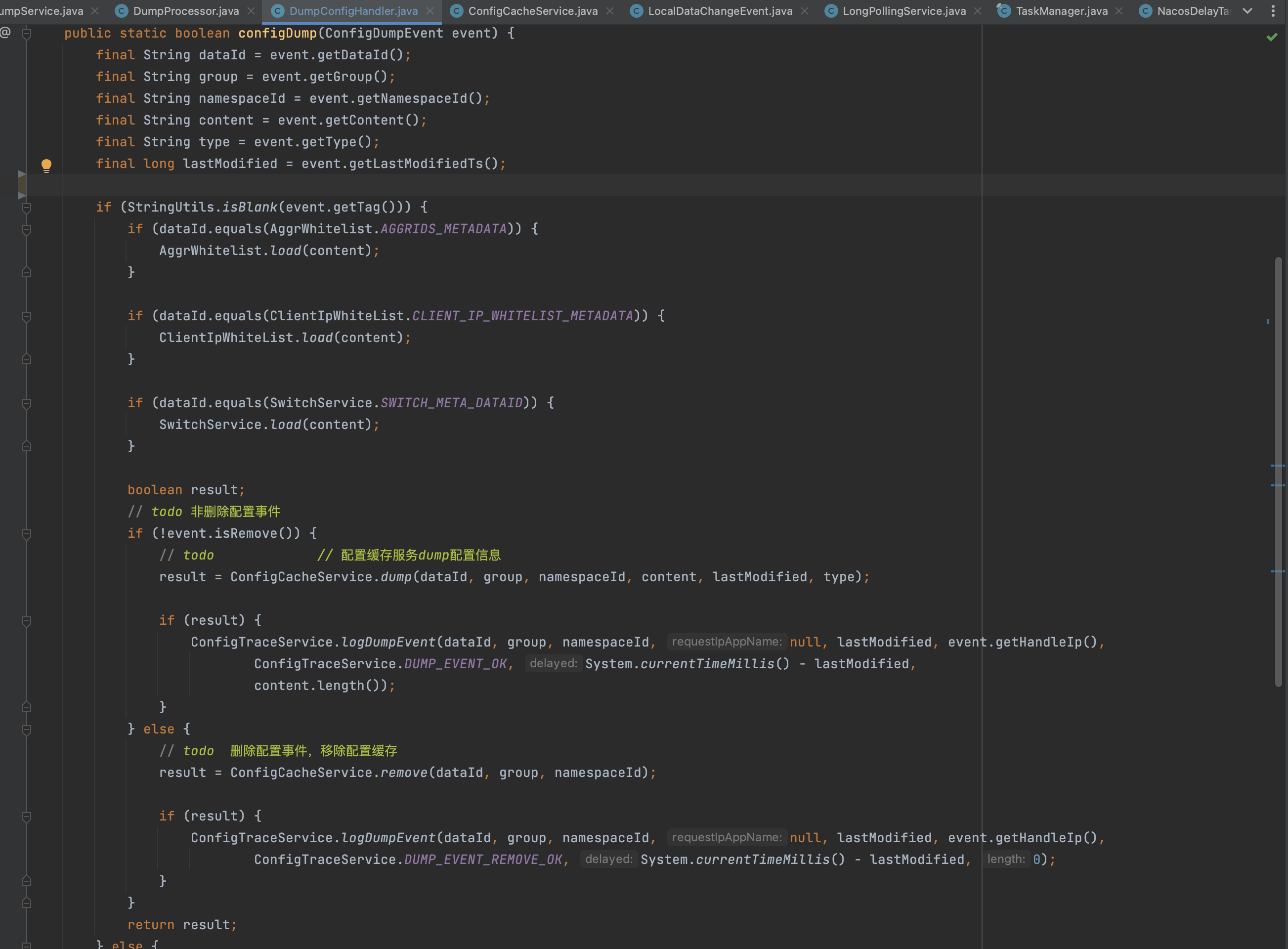This screenshot has height=949, width=1288.
Task: Place cursor on the empty highlighted line
Action: click(655, 185)
